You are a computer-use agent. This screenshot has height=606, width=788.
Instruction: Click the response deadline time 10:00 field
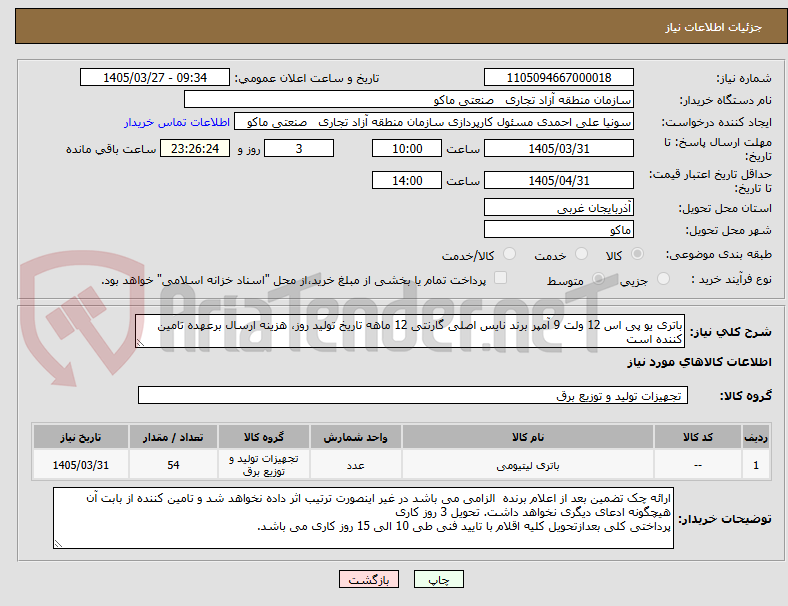(407, 148)
